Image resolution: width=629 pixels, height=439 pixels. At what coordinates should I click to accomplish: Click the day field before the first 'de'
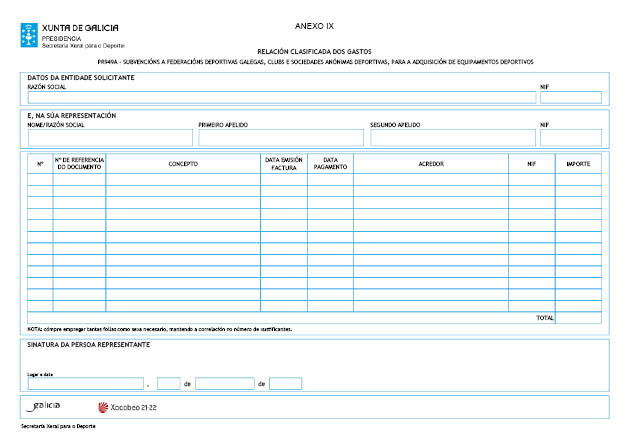pos(168,383)
